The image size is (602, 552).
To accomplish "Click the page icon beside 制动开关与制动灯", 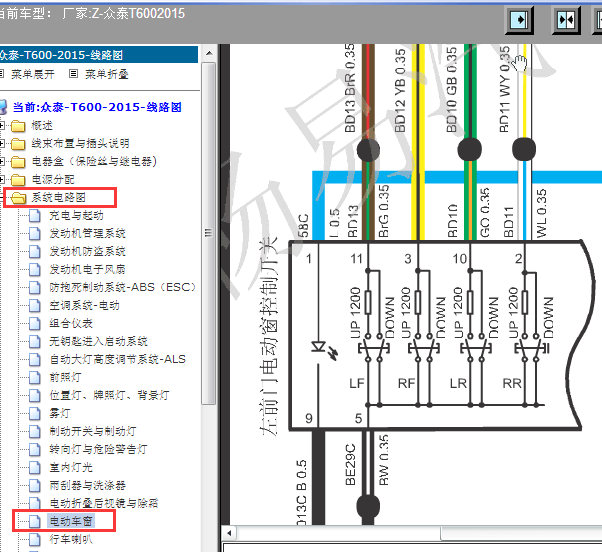I will pos(35,432).
